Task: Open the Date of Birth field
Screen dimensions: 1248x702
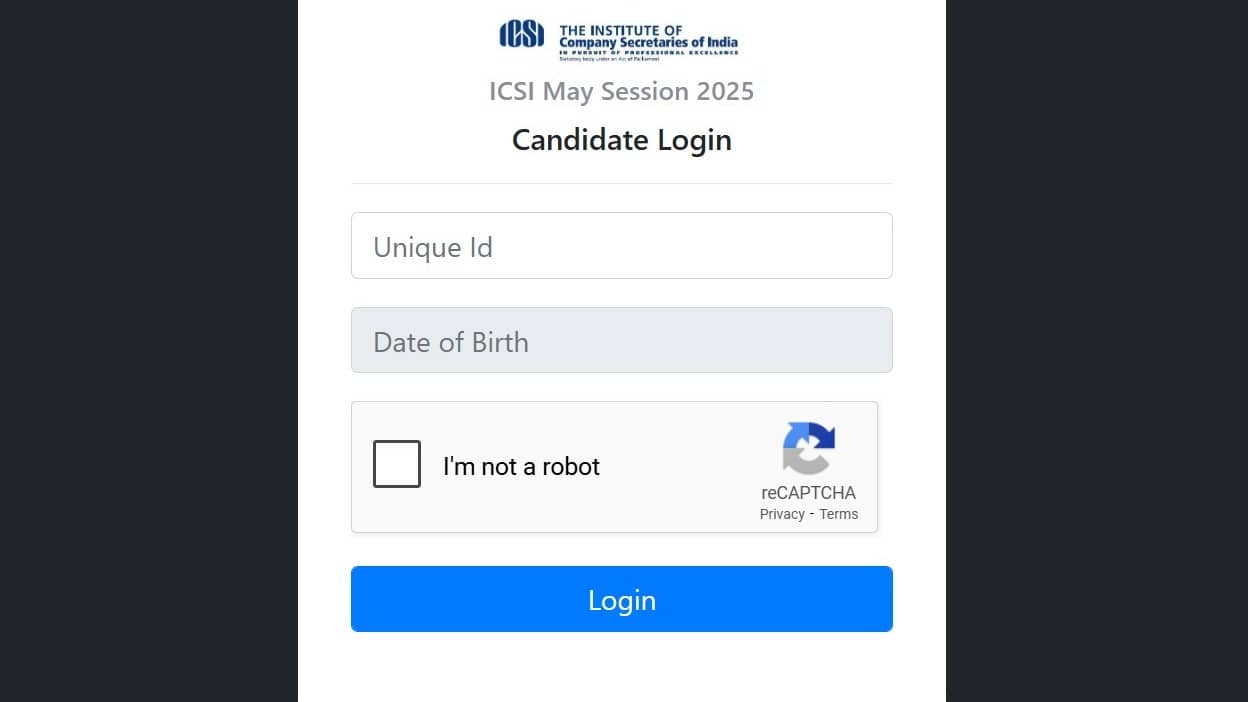Action: pyautogui.click(x=621, y=341)
